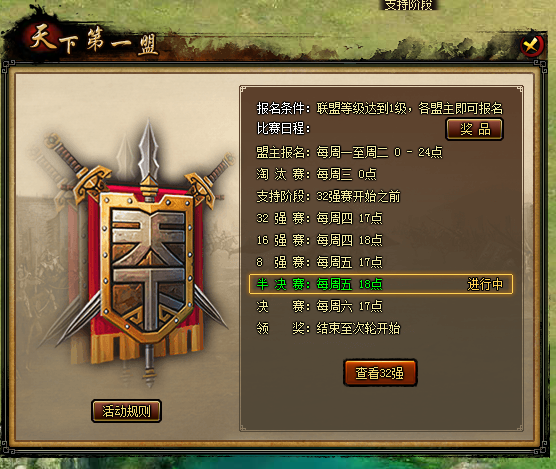Click the spear tip above the shield
The height and width of the screenshot is (469, 556).
(x=149, y=151)
